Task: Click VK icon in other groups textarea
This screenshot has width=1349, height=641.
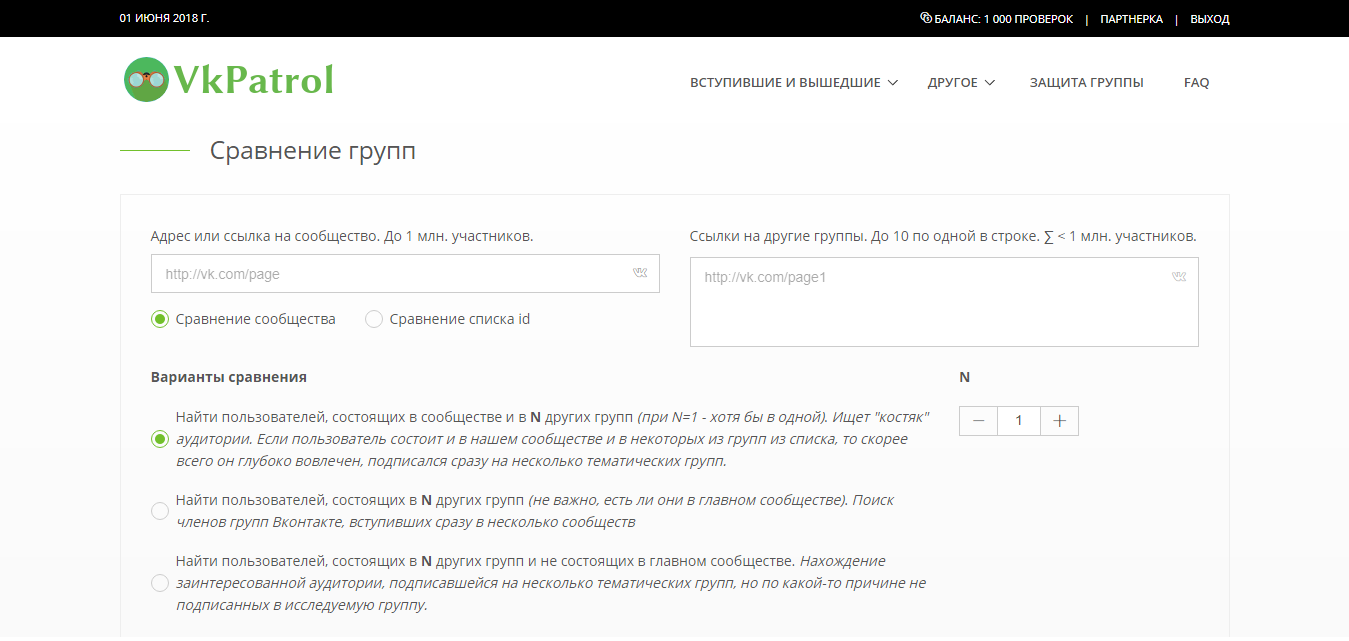Action: (x=1179, y=277)
